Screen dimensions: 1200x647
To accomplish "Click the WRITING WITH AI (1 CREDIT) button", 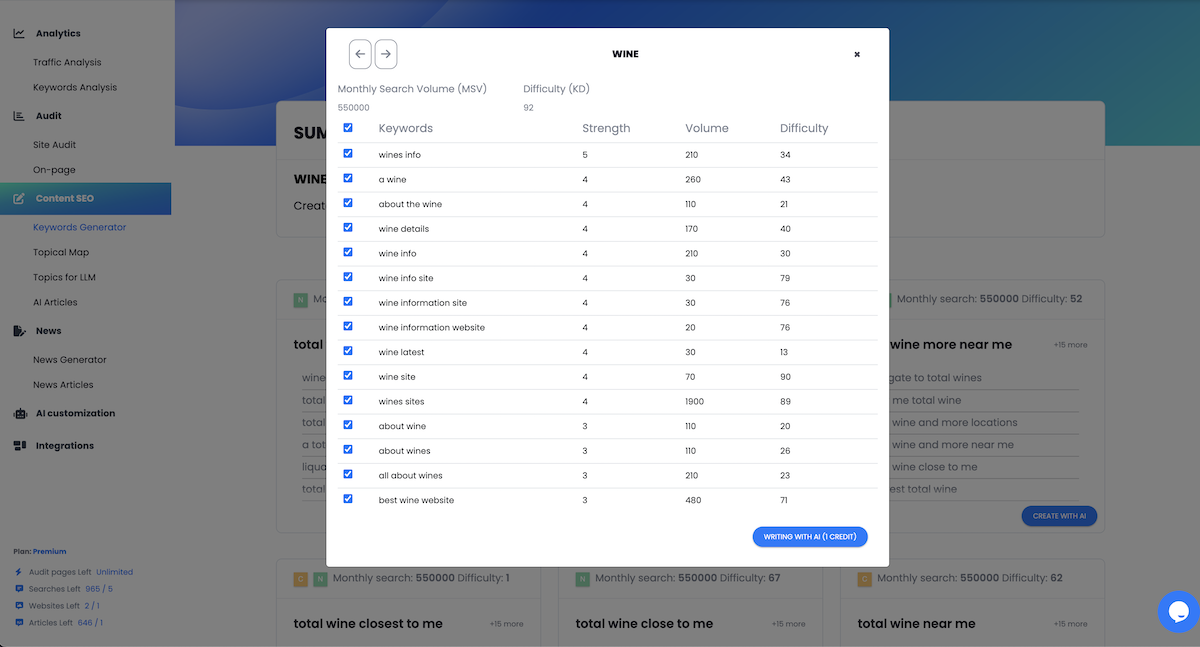I will point(810,536).
